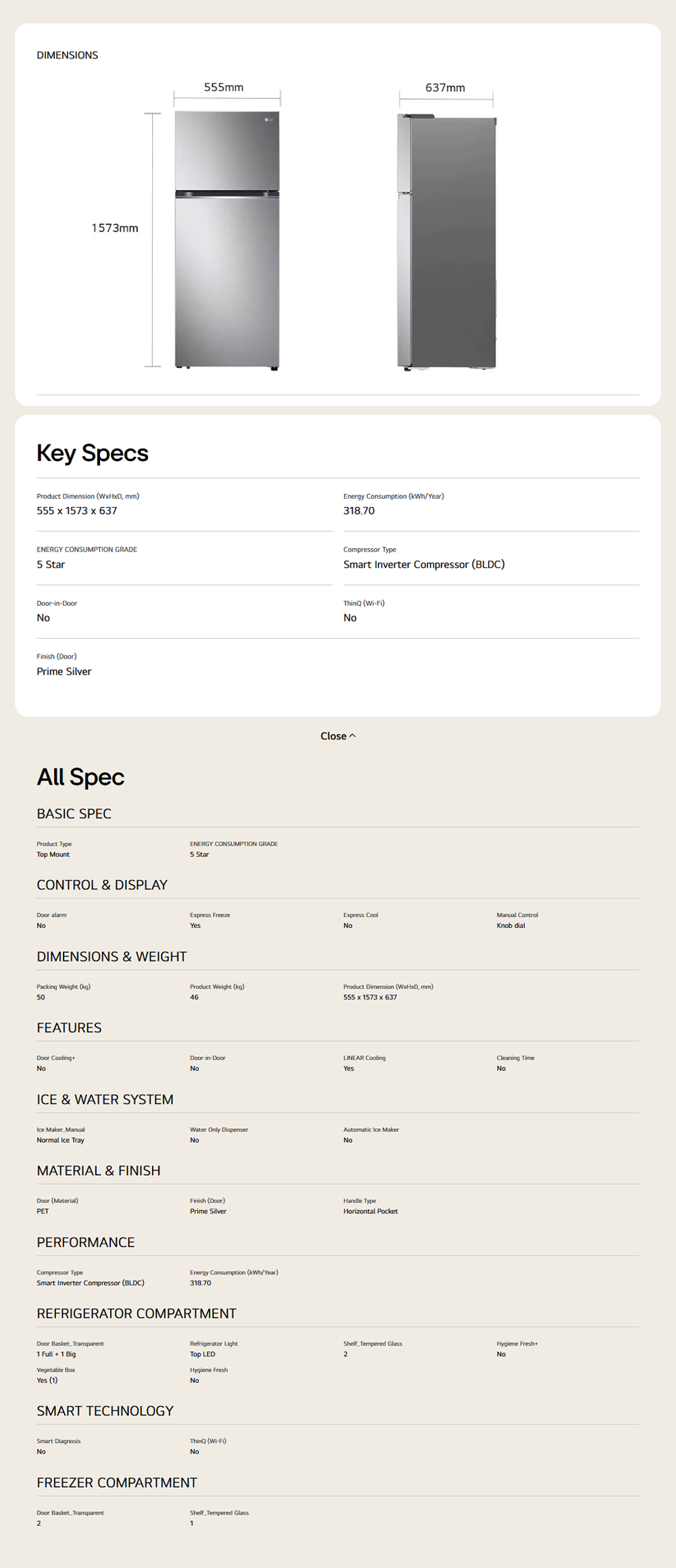Click the Normal Ice Tray value
This screenshot has height=1568, width=676.
coord(61,1140)
